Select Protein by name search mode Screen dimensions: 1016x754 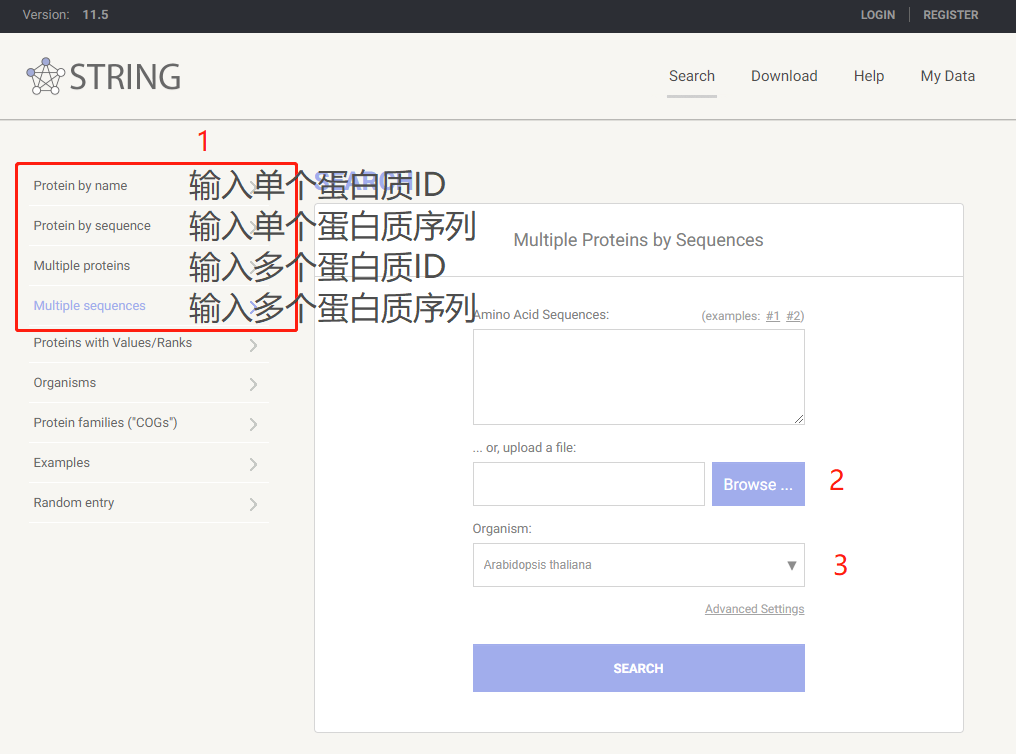click(x=80, y=185)
